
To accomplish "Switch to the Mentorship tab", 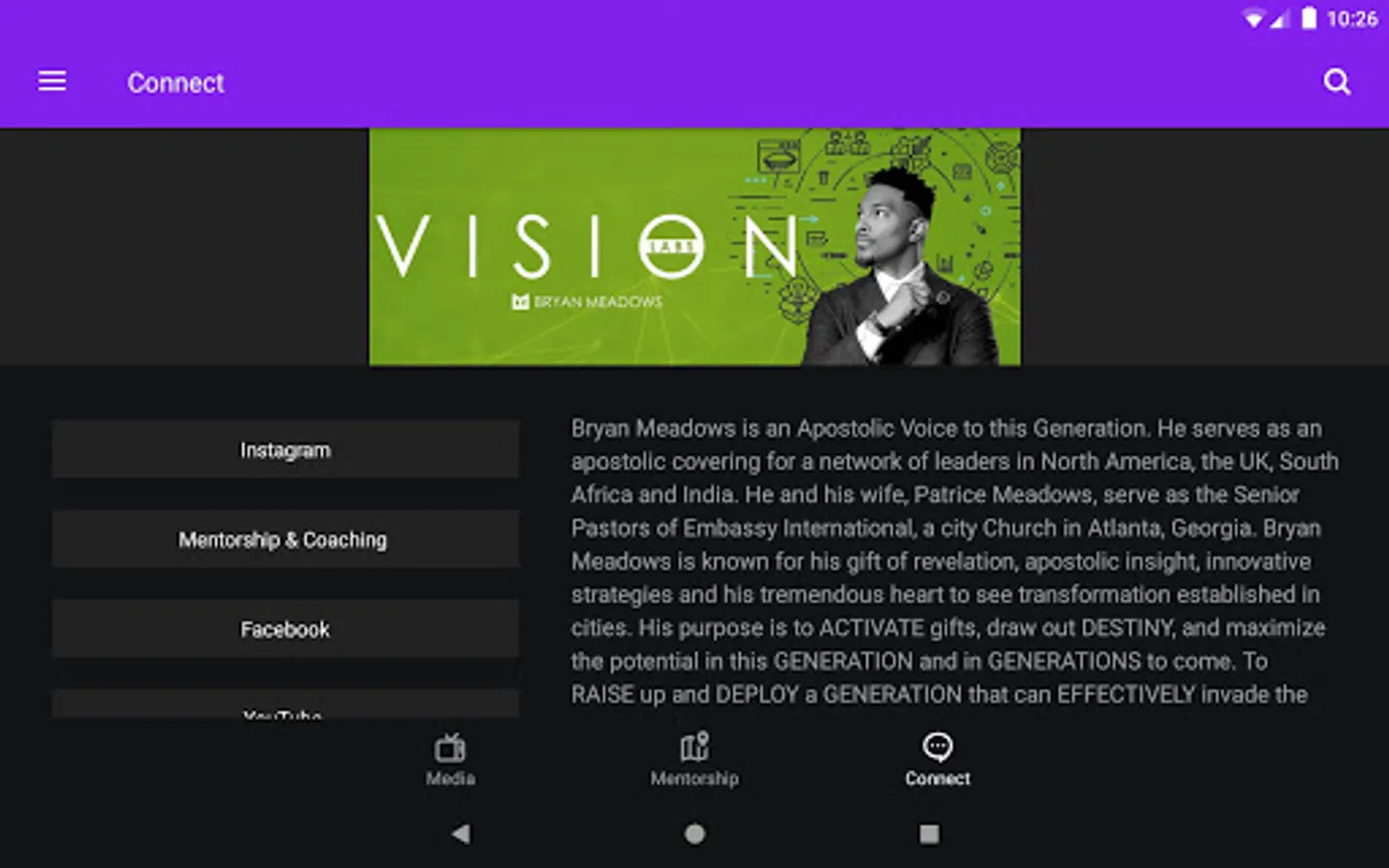I will tap(694, 759).
